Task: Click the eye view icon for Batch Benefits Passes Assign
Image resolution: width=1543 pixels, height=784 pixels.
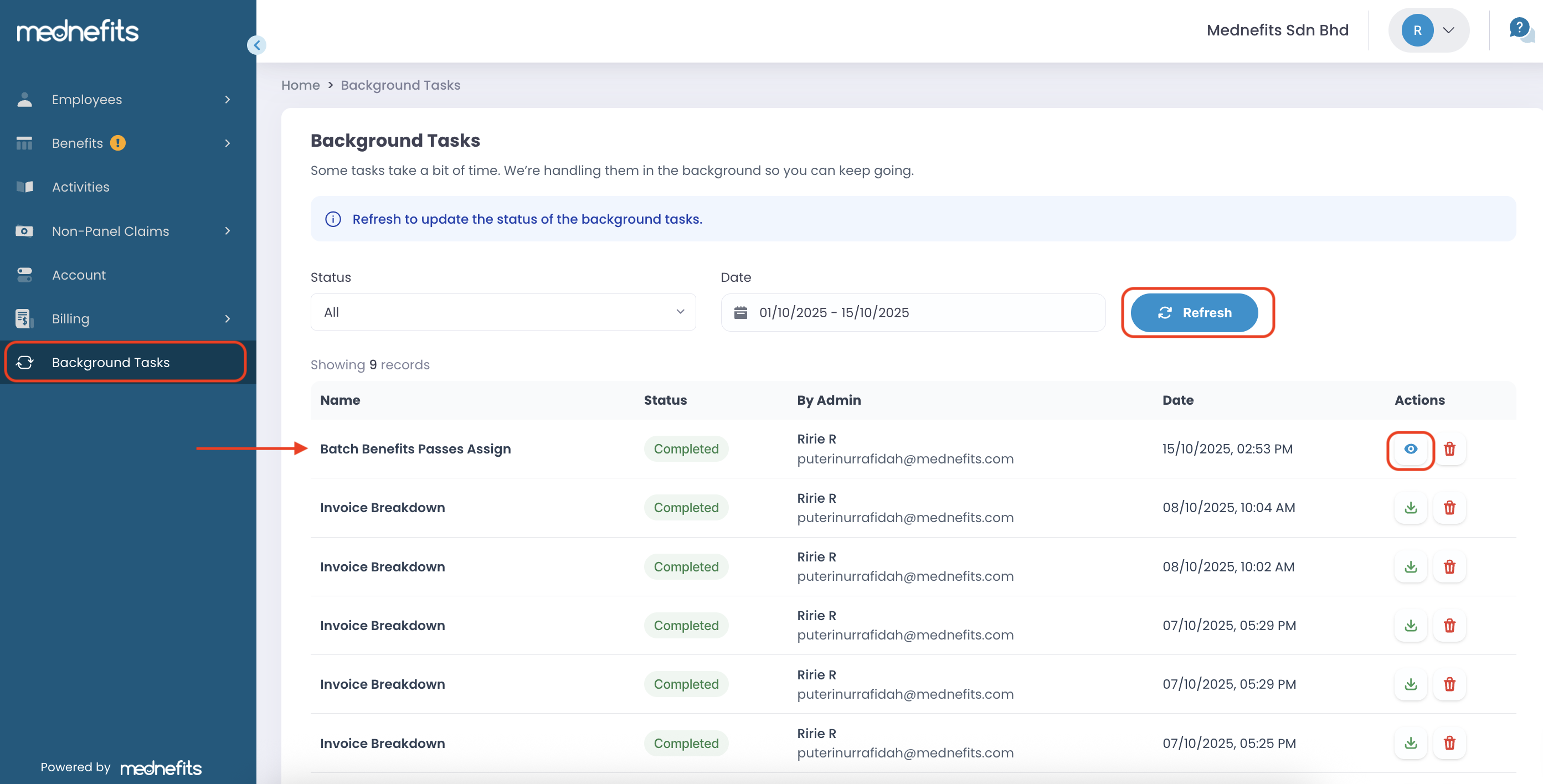Action: point(1410,449)
